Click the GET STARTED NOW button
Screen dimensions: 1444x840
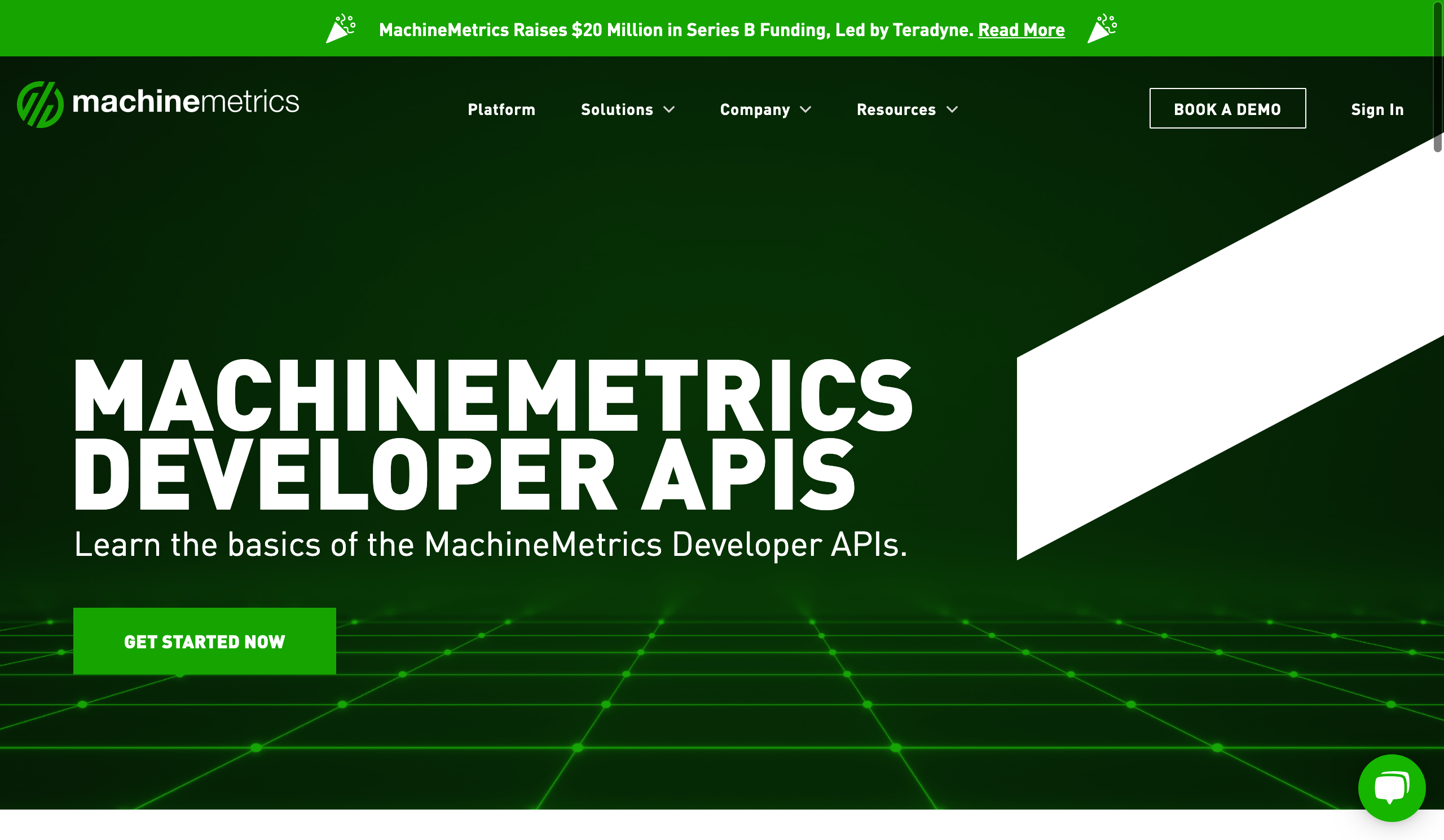pyautogui.click(x=205, y=641)
